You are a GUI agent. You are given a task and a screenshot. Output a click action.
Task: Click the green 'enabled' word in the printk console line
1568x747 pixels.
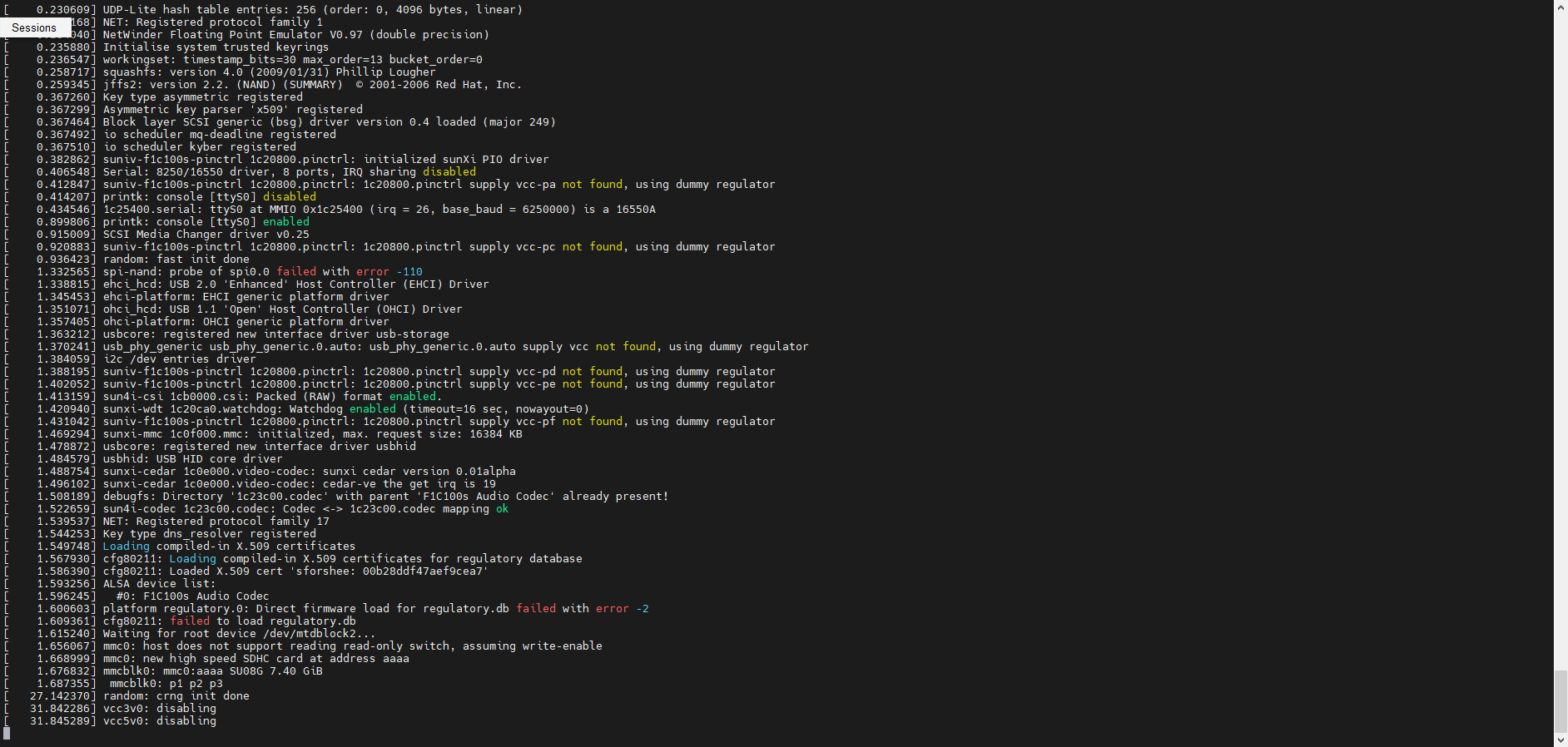285,222
